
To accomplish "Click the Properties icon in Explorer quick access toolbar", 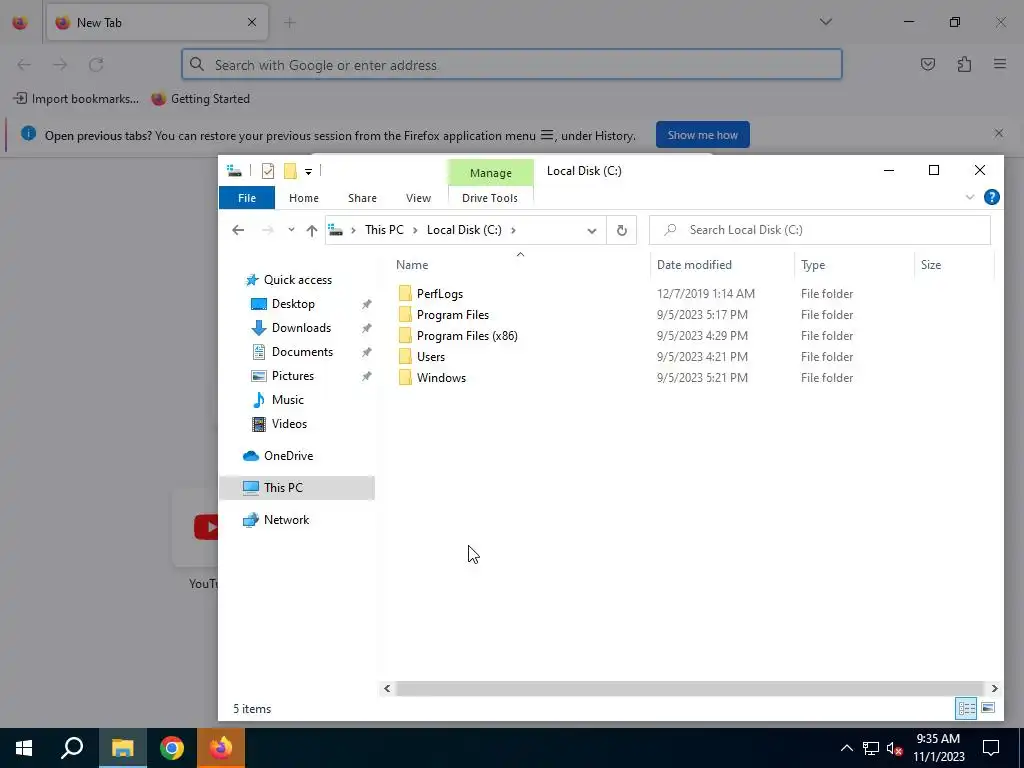I will 268,171.
